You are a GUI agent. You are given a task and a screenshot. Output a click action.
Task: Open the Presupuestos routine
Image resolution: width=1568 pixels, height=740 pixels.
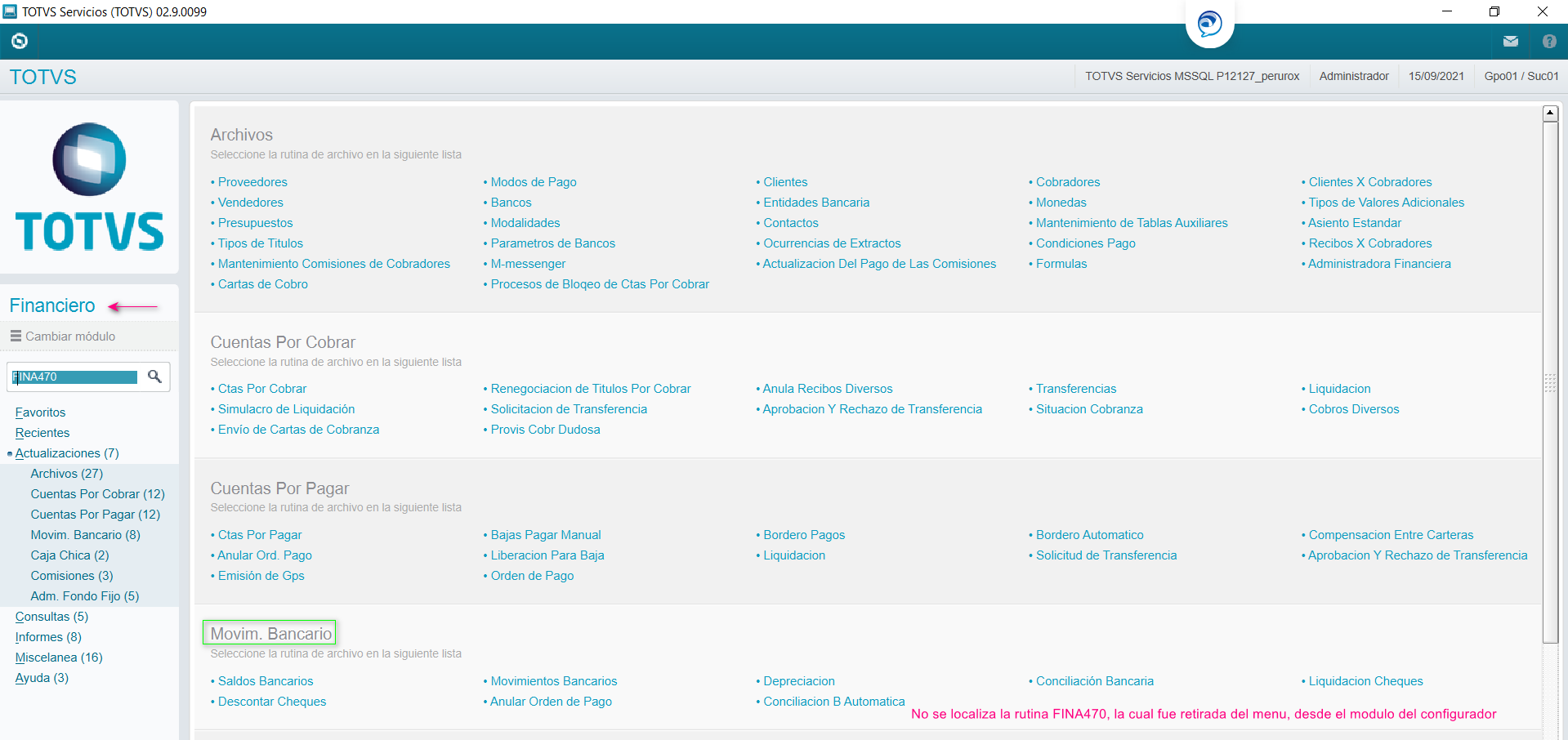[x=255, y=223]
